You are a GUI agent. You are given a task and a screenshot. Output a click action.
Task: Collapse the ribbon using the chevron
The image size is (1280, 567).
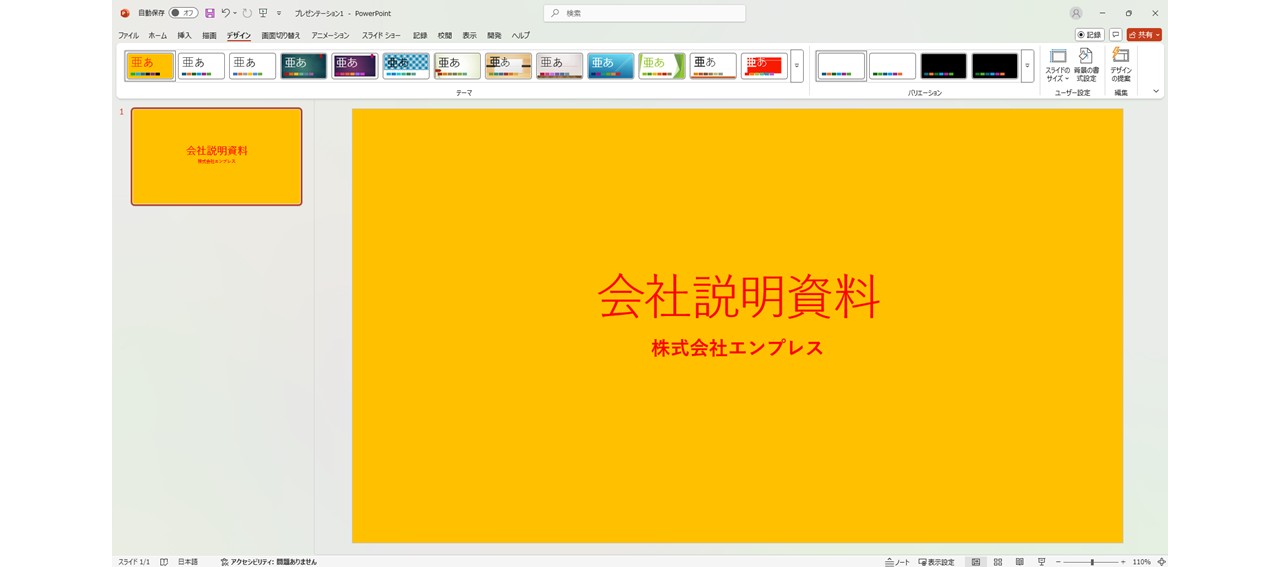1156,91
